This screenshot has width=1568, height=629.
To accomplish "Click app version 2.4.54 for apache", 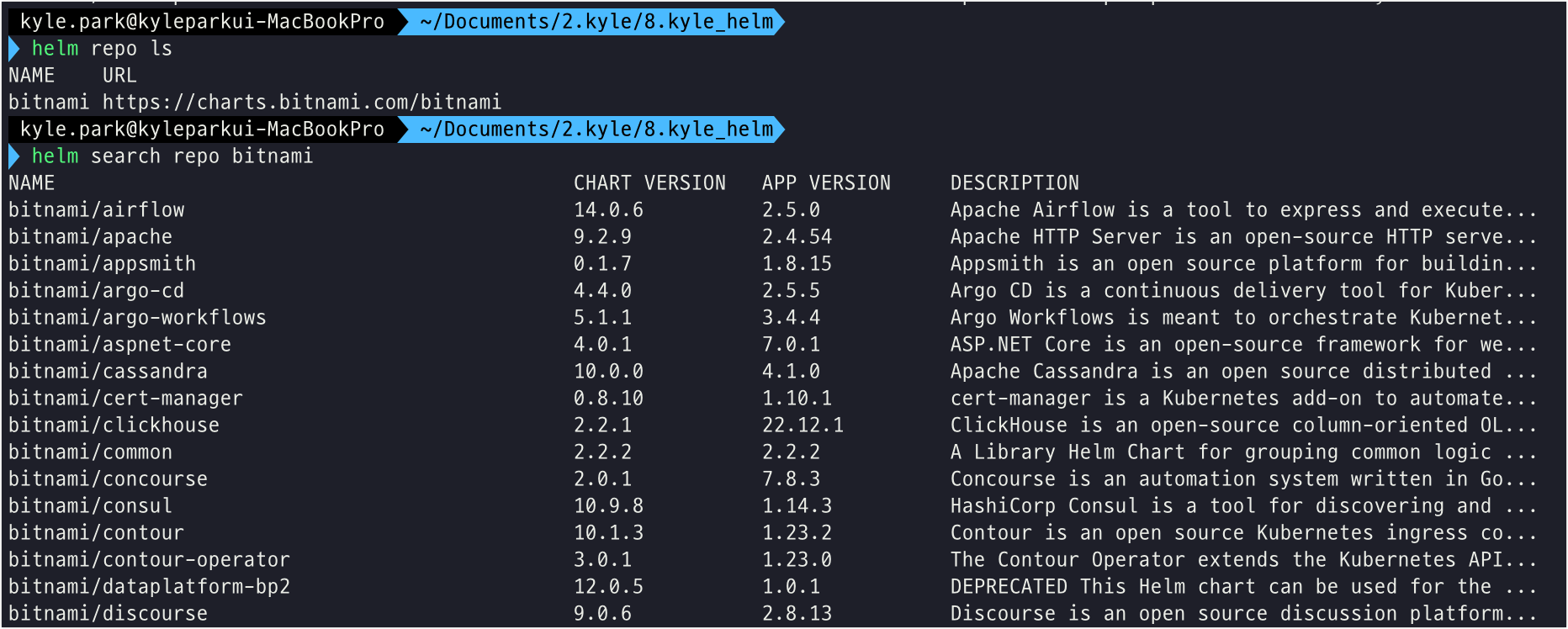I will pos(797,237).
